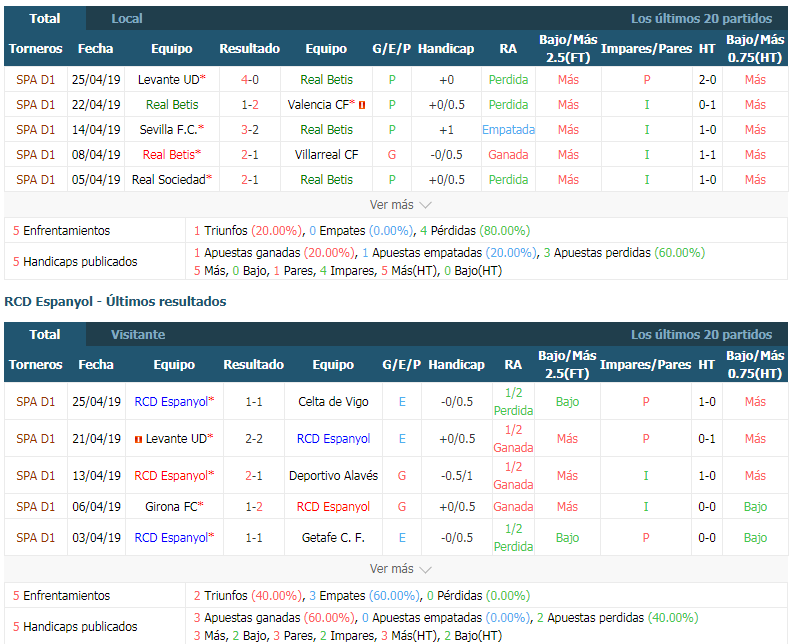The width and height of the screenshot is (790, 644).
Task: Click the -0.5/1 handicap in the Alavés row
Action: click(x=456, y=476)
